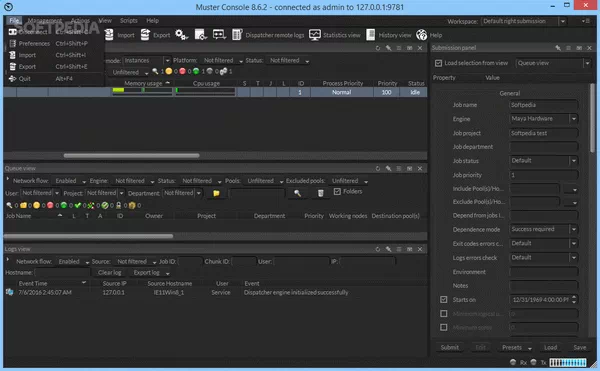Viewport: 600px width, 371px height.
Task: Click the trash bin icon in Queue view
Action: [x=321, y=193]
